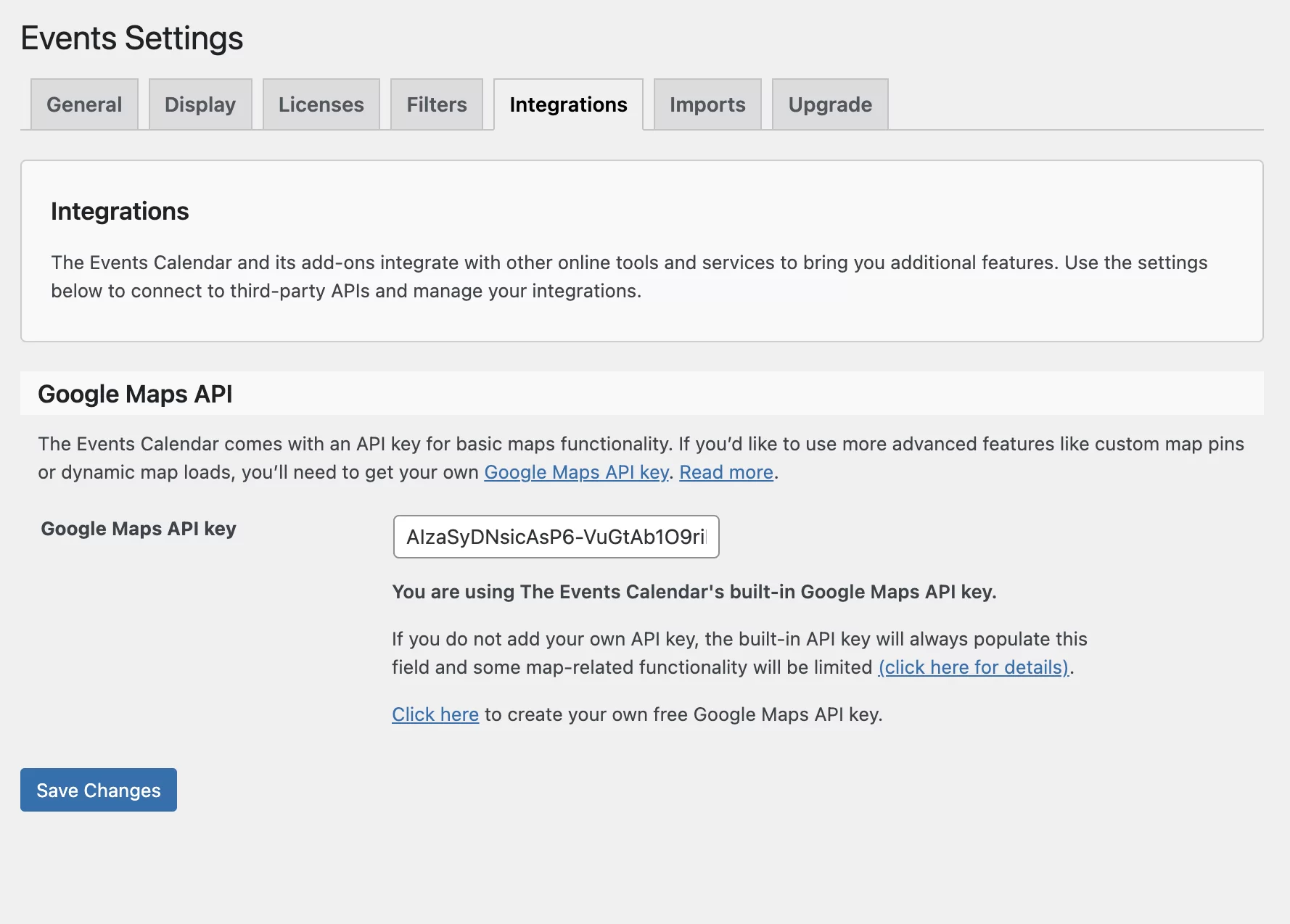Follow Click here to create API key
The width and height of the screenshot is (1290, 924).
(x=435, y=714)
